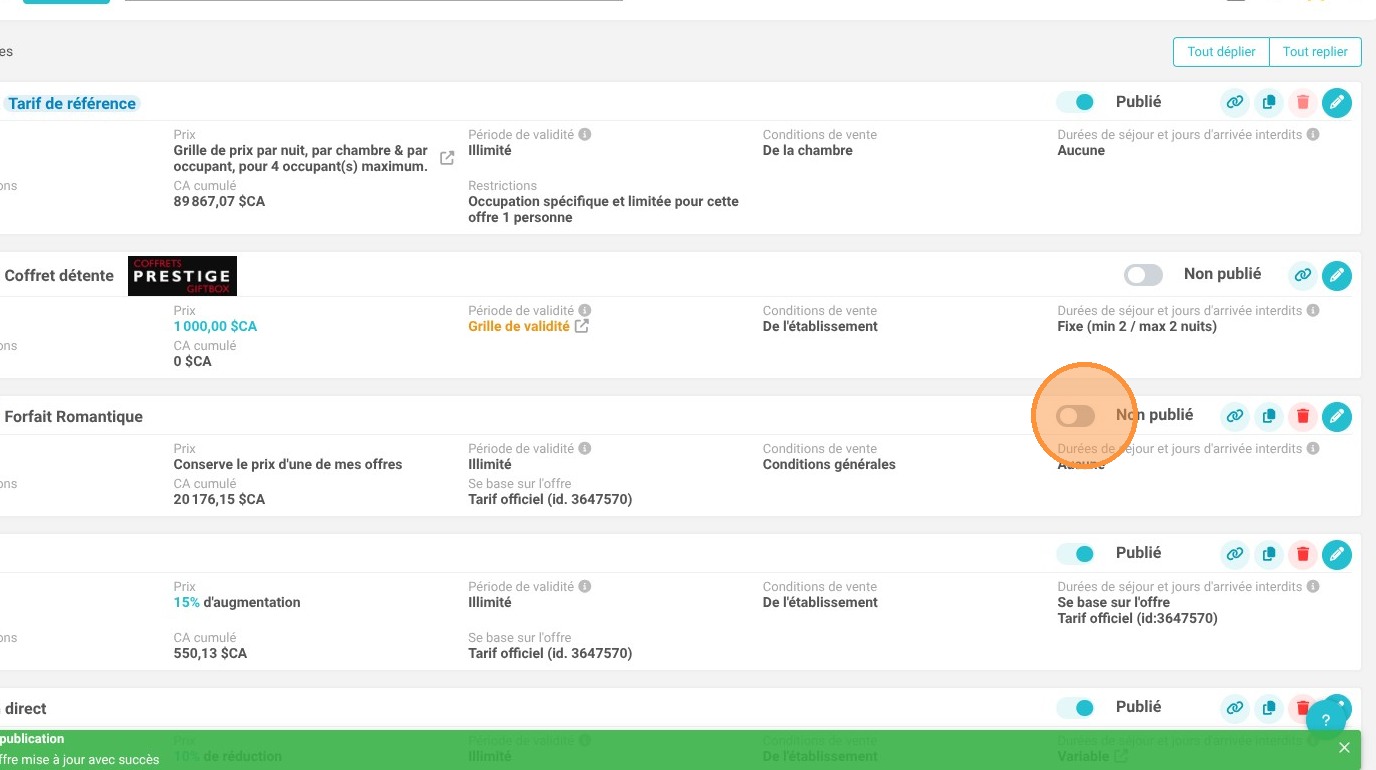The width and height of the screenshot is (1376, 770).
Task: Click the occupation restriction text
Action: (603, 209)
